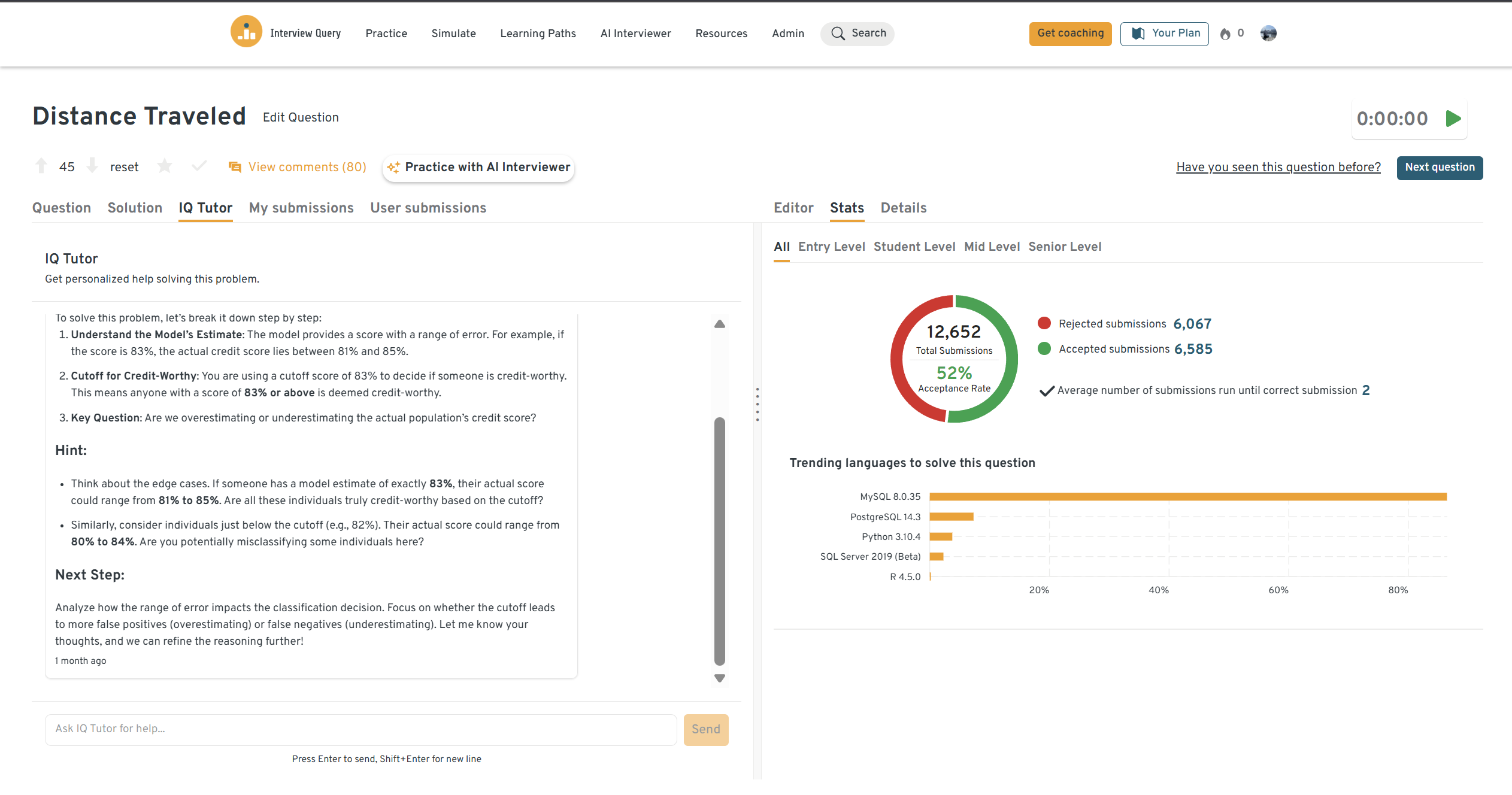Mark question complete with checkmark icon

point(199,166)
